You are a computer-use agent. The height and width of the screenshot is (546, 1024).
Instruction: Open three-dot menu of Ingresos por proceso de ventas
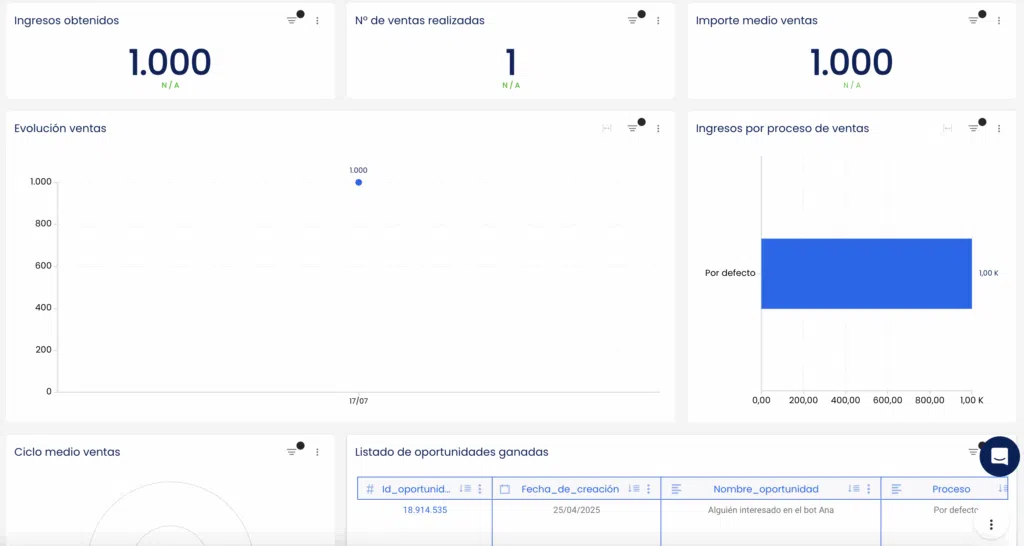coord(999,129)
